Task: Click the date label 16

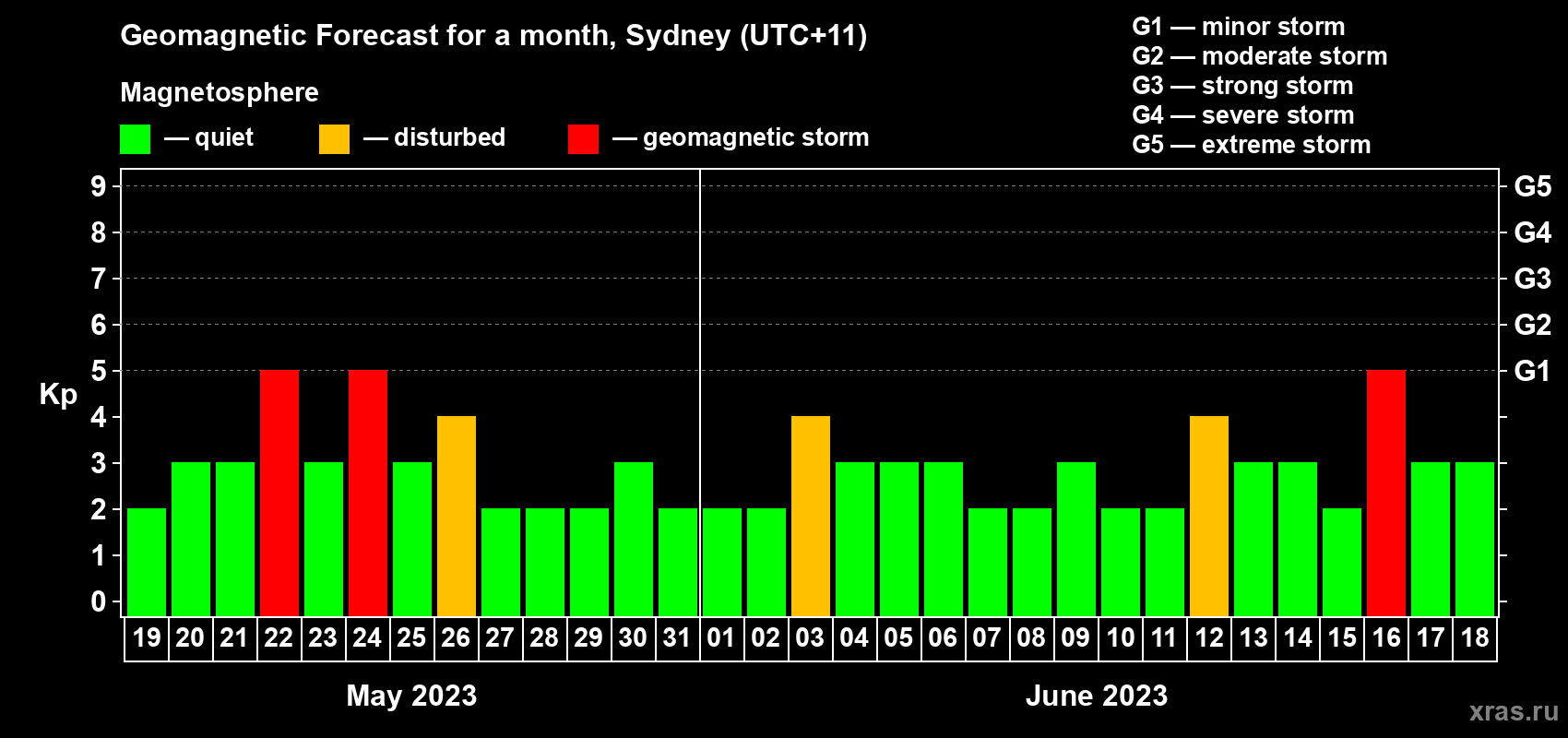Action: pyautogui.click(x=1386, y=638)
